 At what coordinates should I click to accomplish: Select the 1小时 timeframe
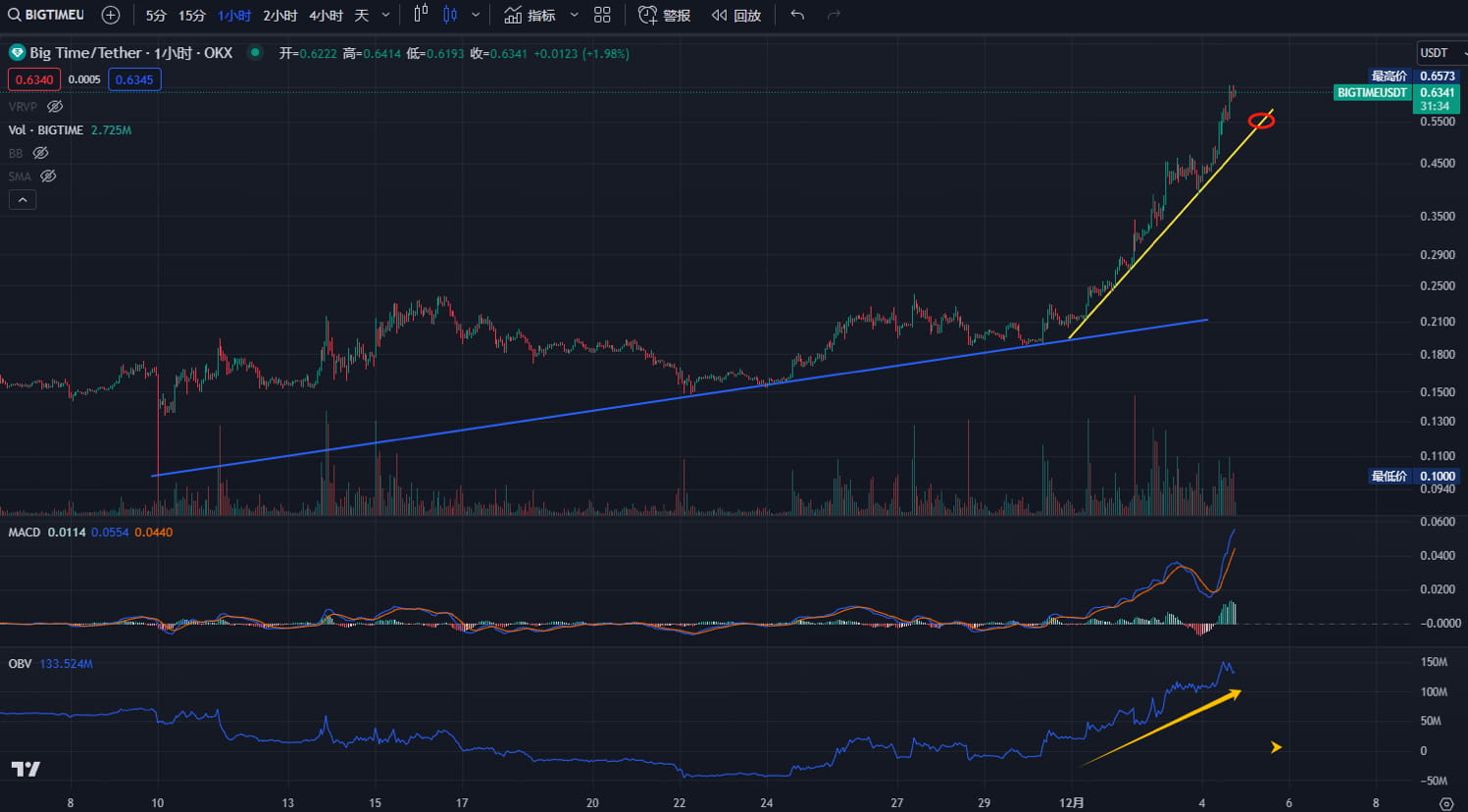pos(234,16)
